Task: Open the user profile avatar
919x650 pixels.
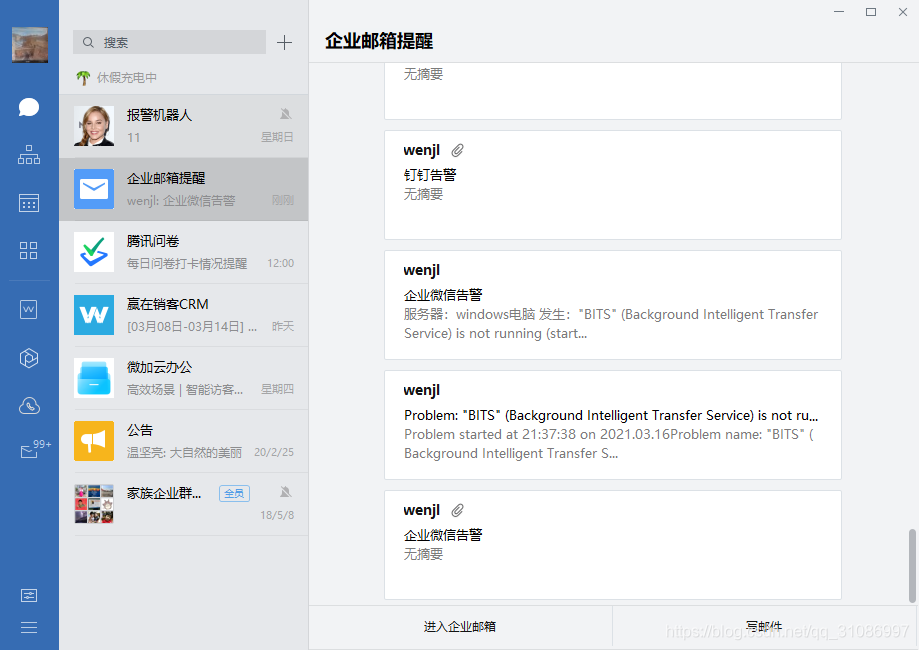Action: 30,45
